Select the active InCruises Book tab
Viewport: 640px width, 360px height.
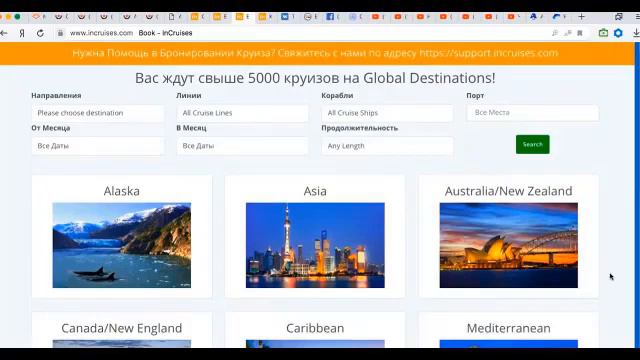click(243, 17)
